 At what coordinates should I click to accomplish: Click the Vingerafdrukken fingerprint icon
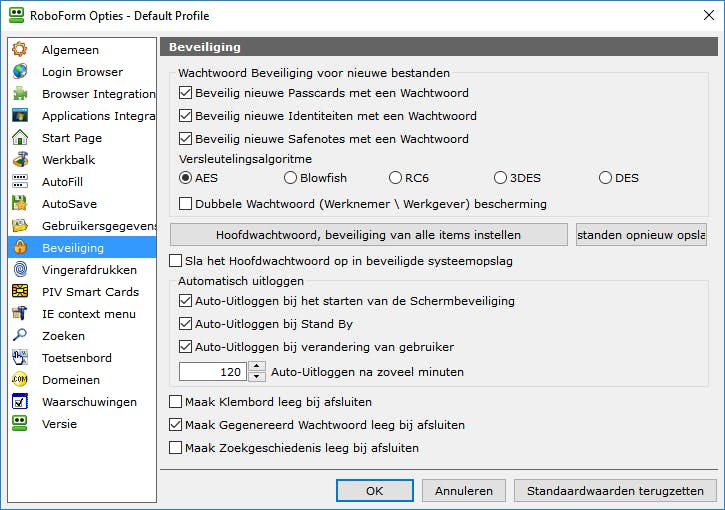[20, 270]
